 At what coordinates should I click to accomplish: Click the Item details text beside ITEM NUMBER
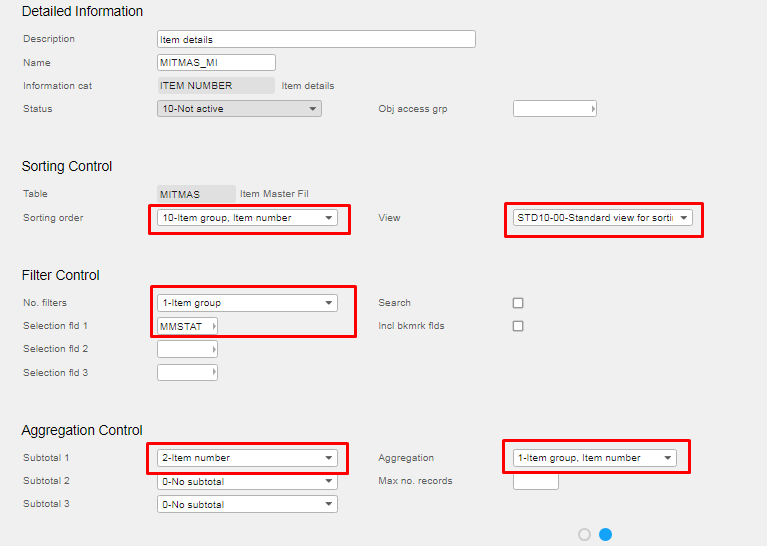pos(308,86)
